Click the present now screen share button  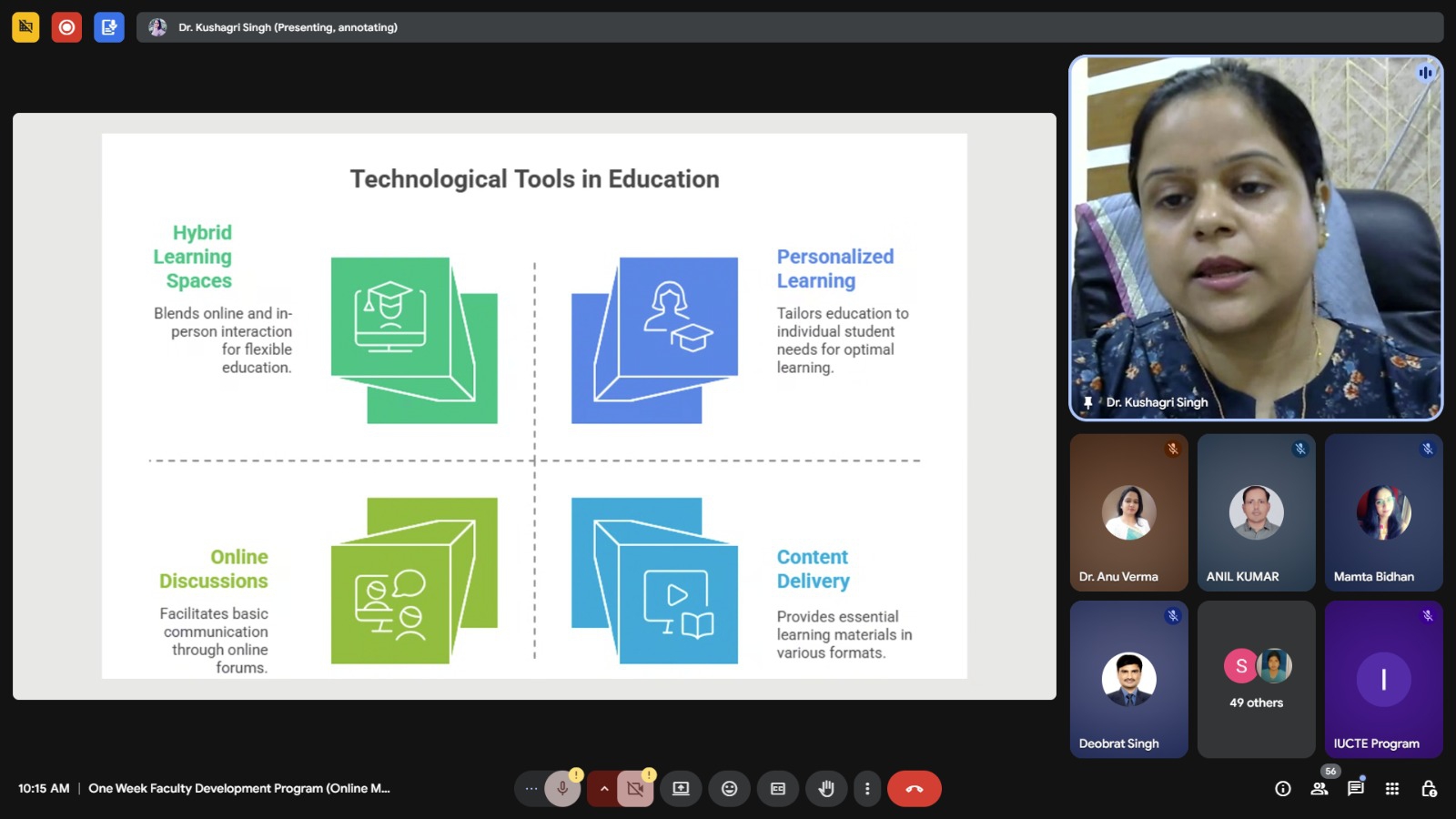click(x=681, y=789)
